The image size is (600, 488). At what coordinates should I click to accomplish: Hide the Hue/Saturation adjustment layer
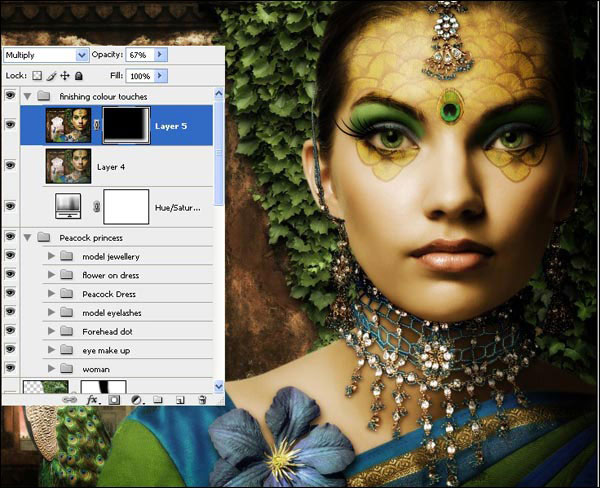(10, 205)
